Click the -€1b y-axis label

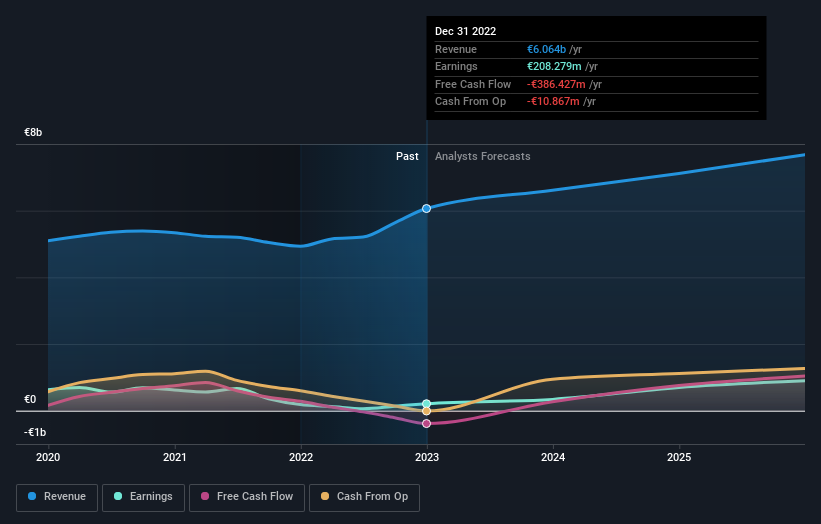35,432
